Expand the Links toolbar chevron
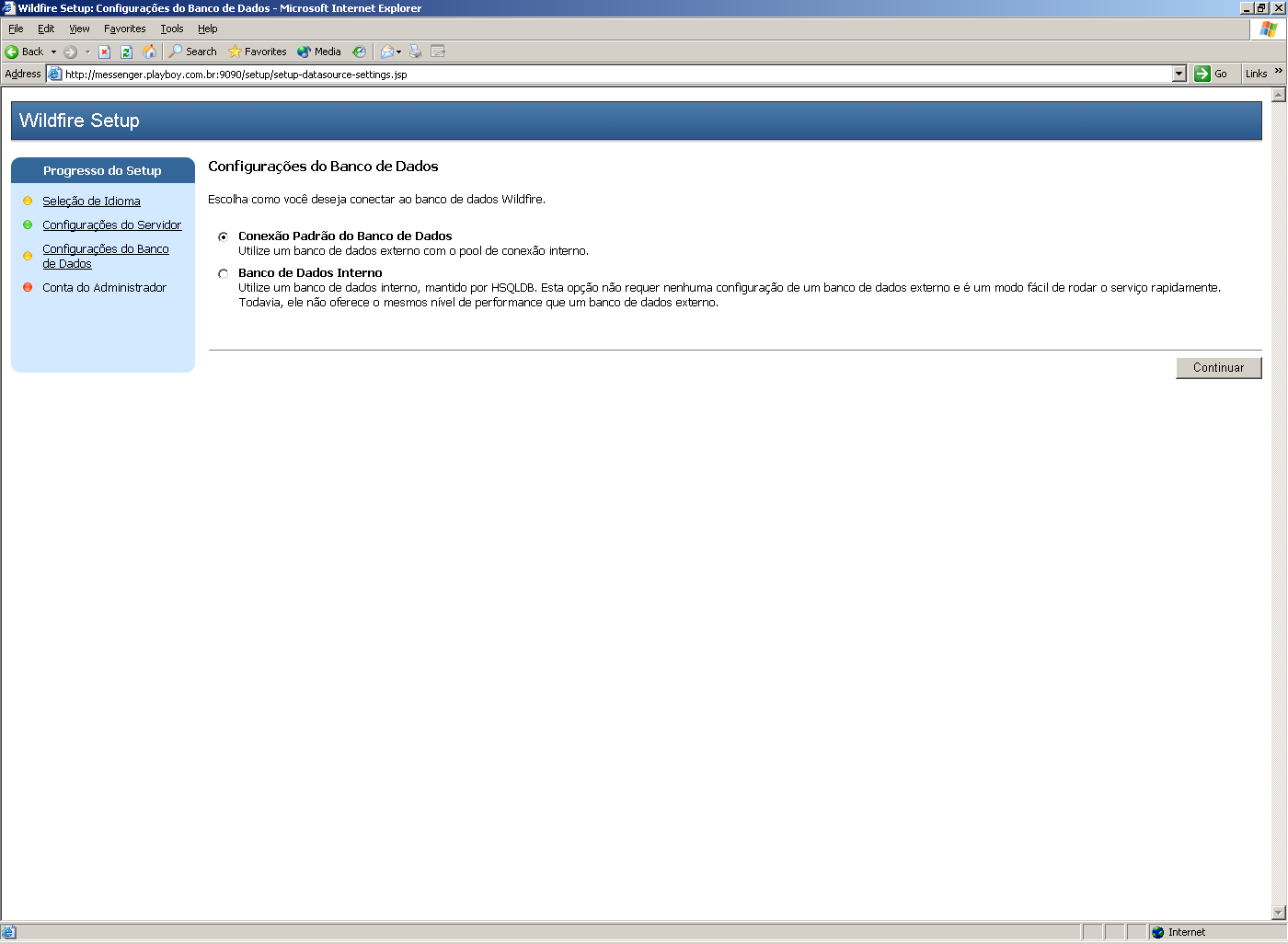 1279,71
